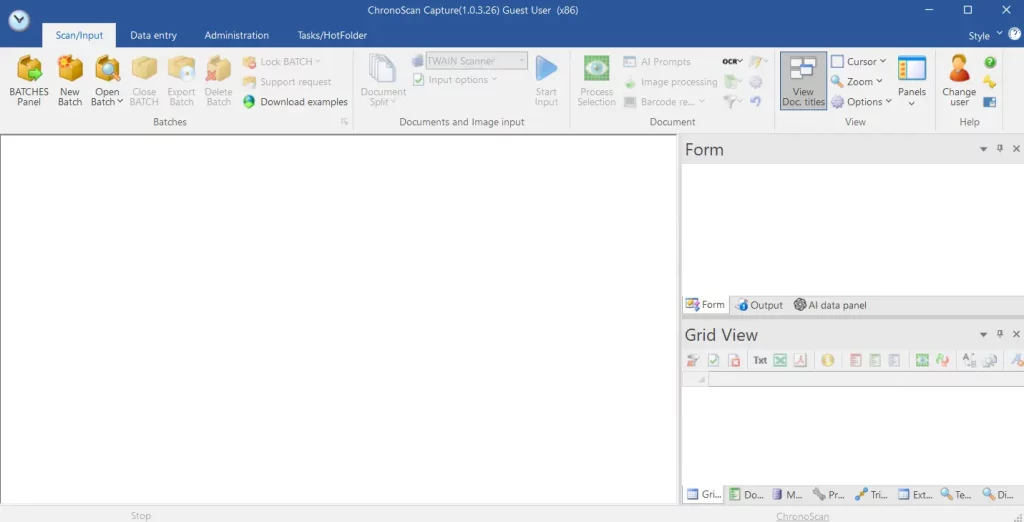Open the BATCHES Panel

(29, 81)
